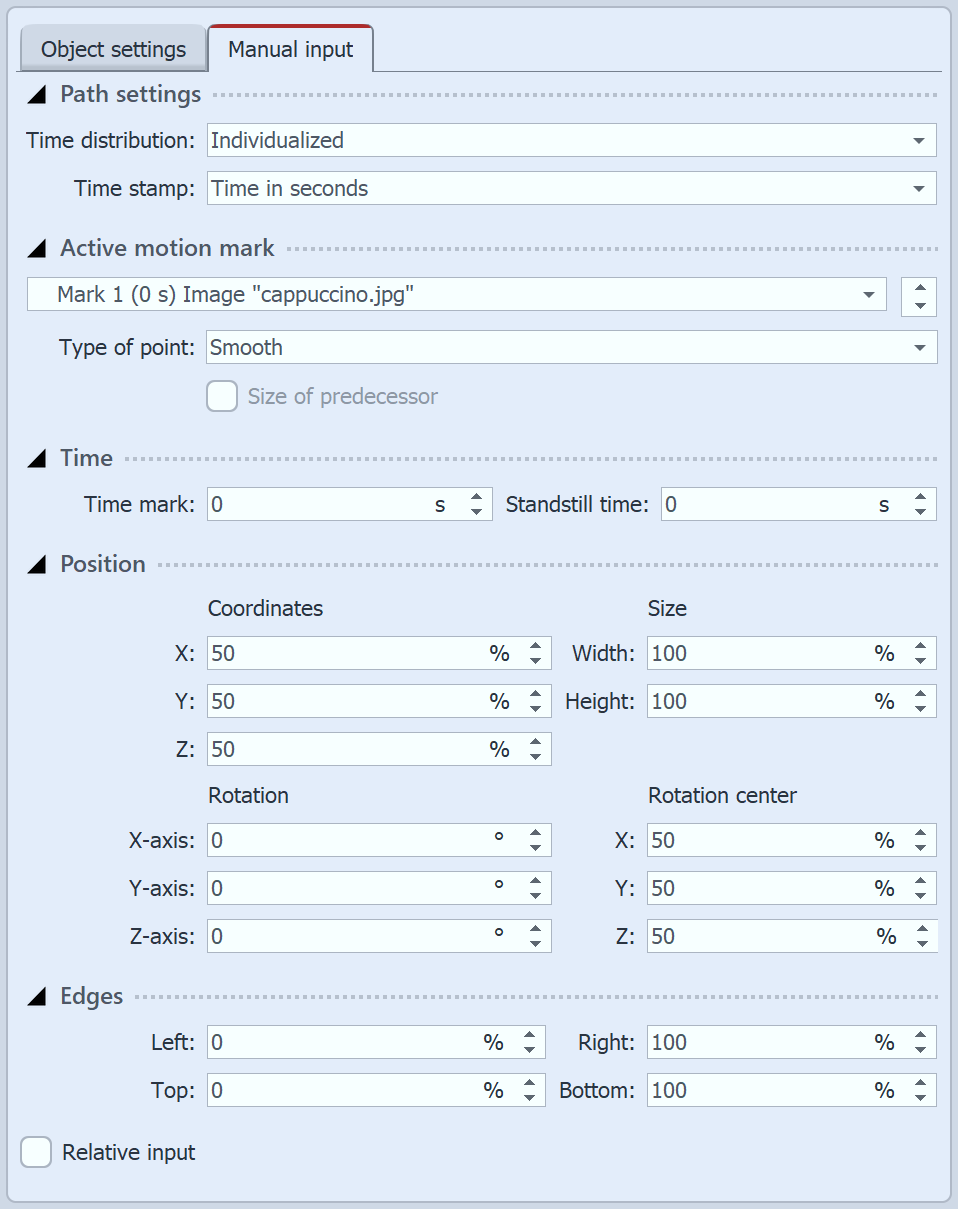The image size is (958, 1209).
Task: Collapse the Path settings section
Action: [37, 94]
